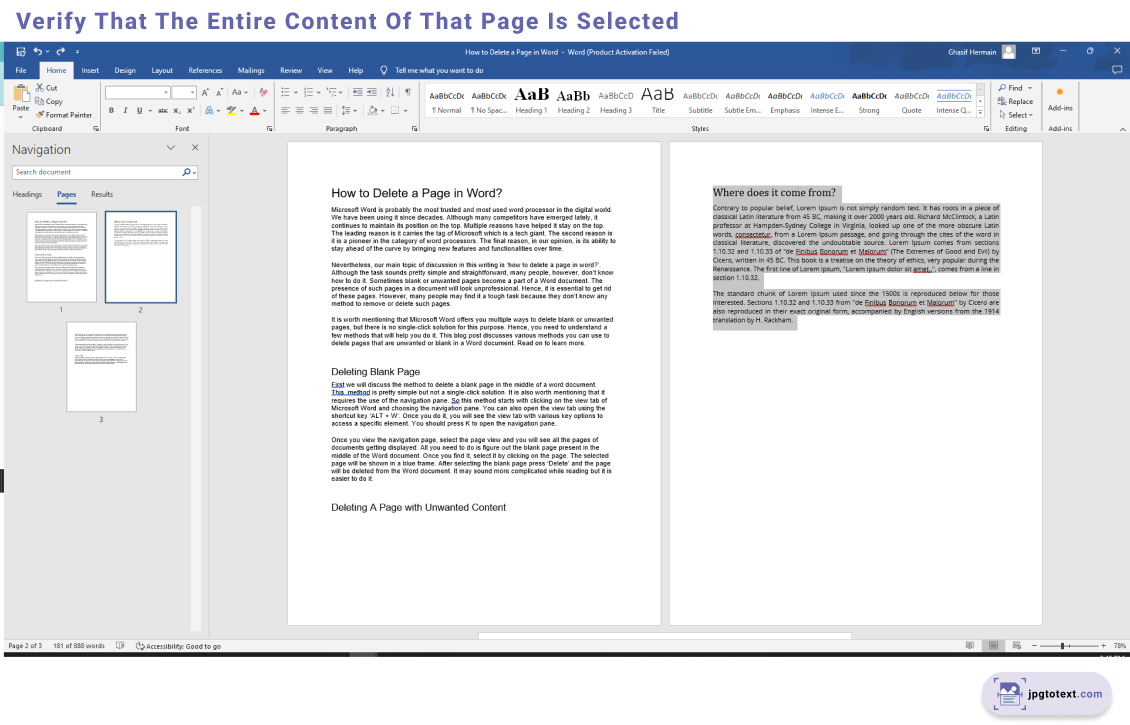Switch to Print Layout view
Image resolution: width=1130 pixels, height=725 pixels.
993,646
